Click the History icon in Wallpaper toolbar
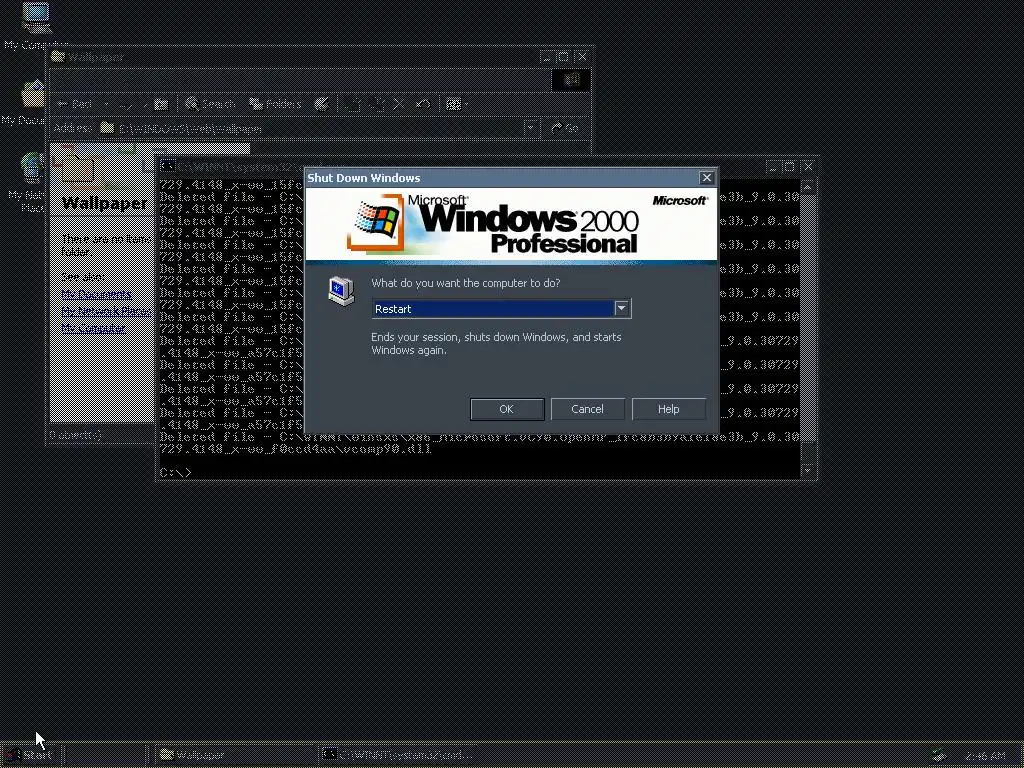 pyautogui.click(x=321, y=104)
